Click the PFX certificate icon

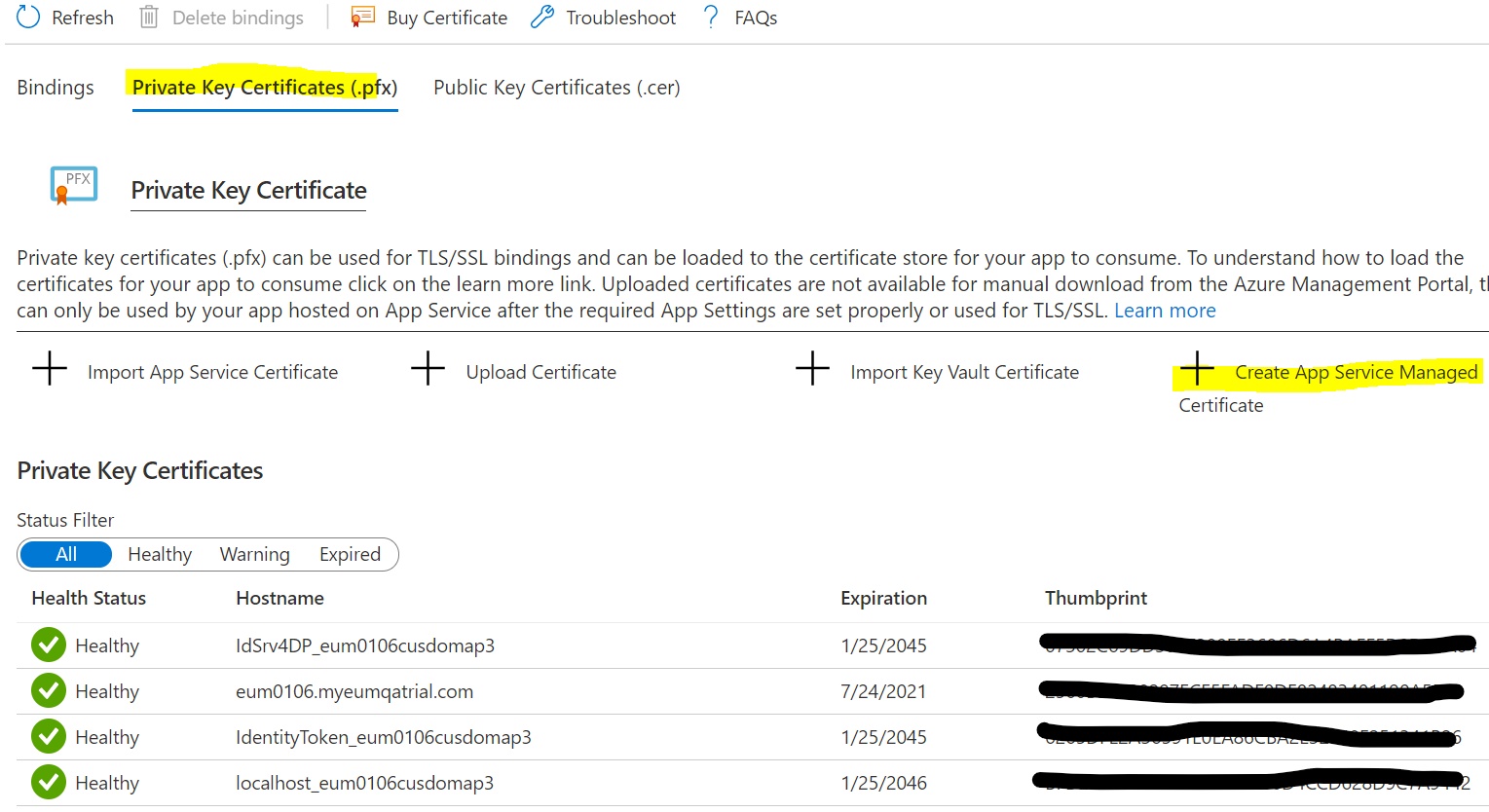tap(74, 185)
